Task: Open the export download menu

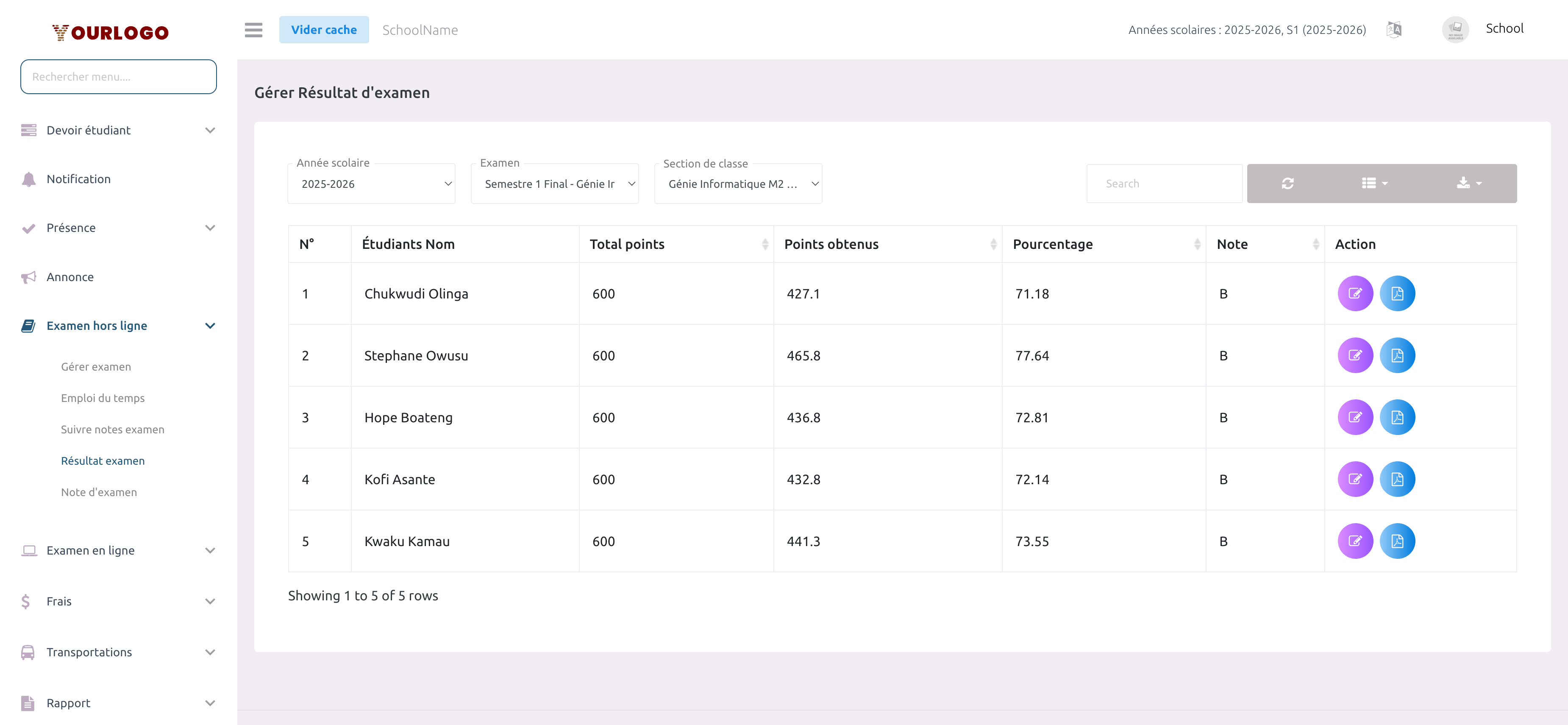Action: click(1469, 183)
